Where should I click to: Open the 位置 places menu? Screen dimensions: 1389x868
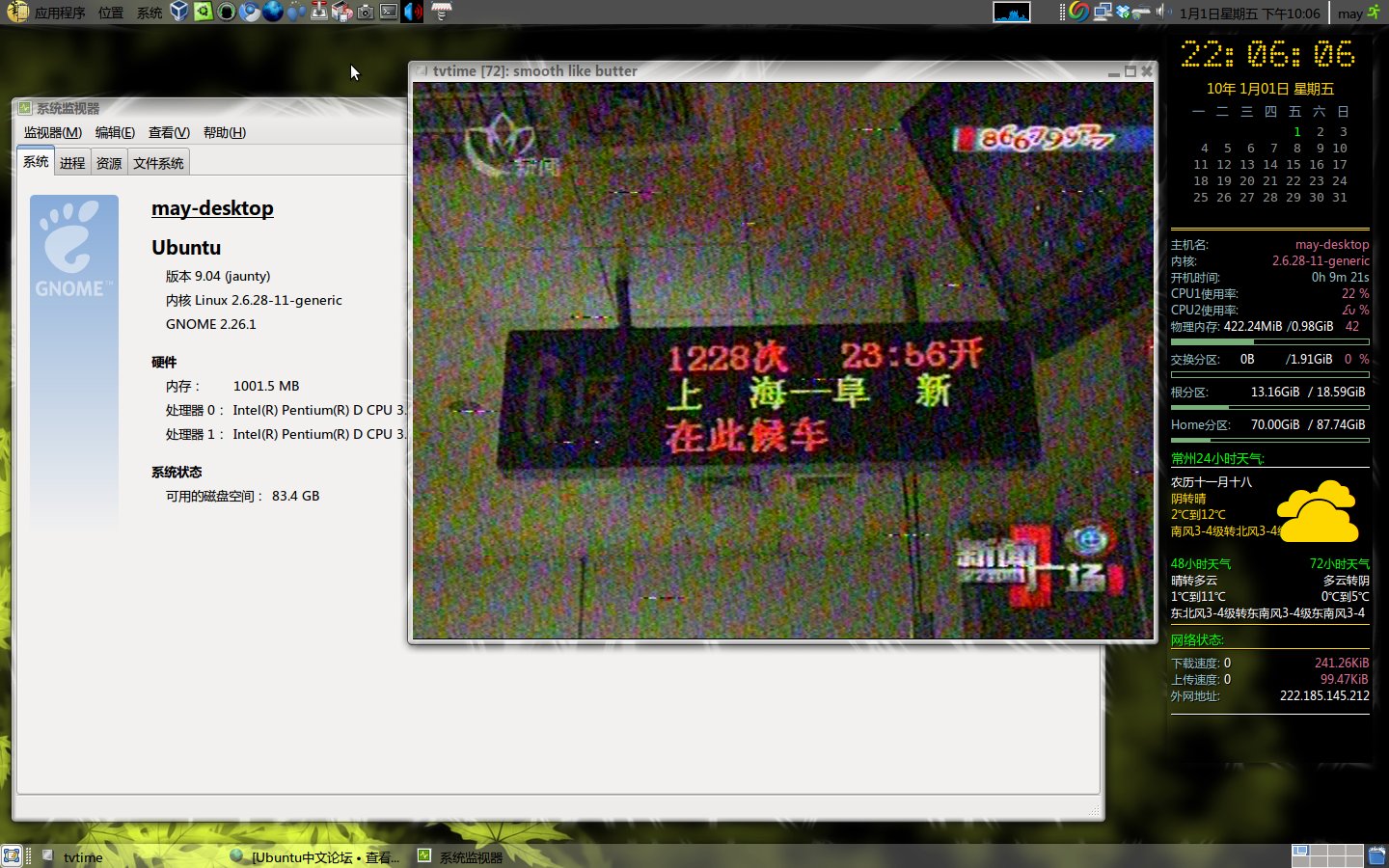click(x=111, y=13)
